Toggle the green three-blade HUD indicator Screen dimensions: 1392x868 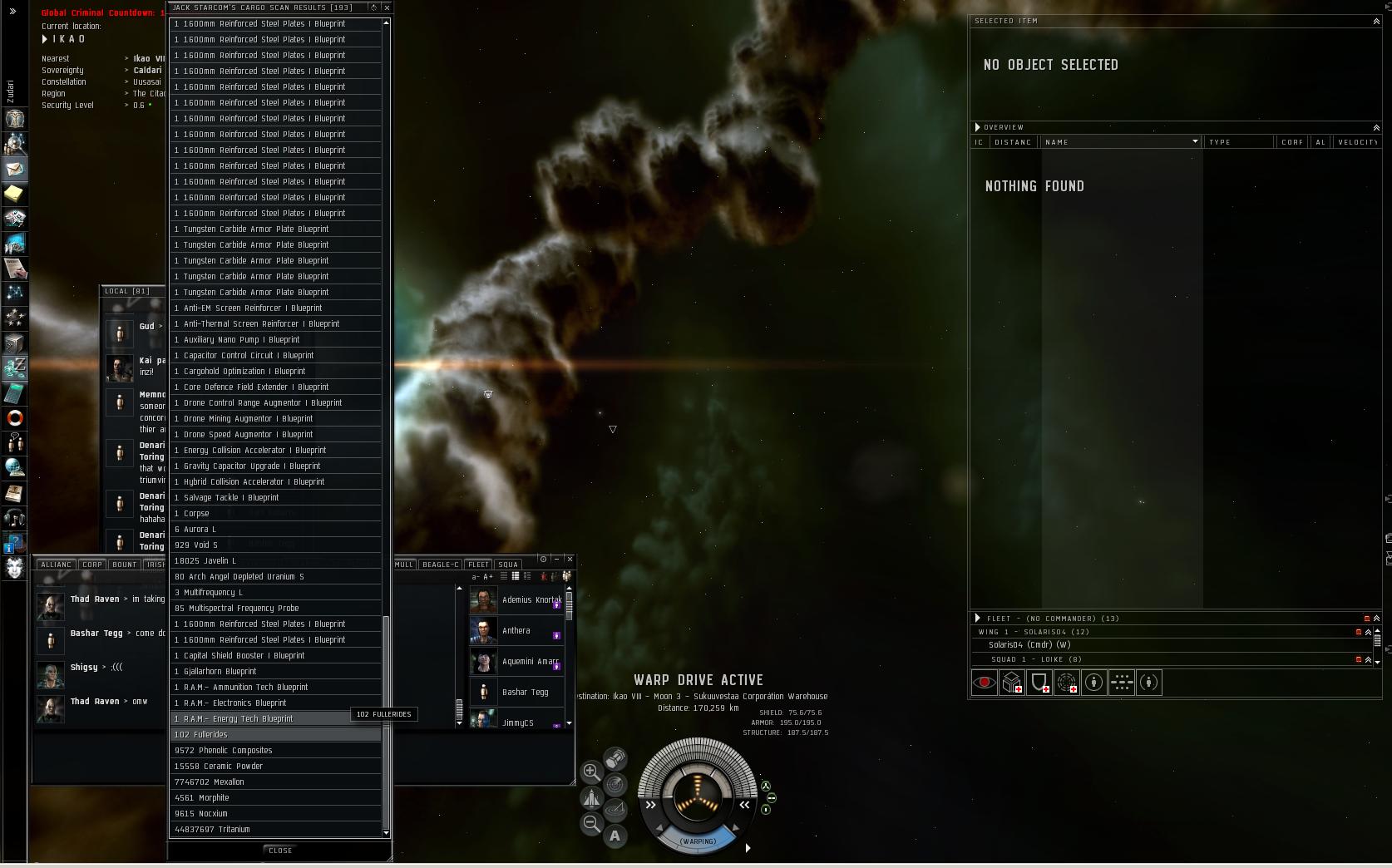tap(766, 786)
